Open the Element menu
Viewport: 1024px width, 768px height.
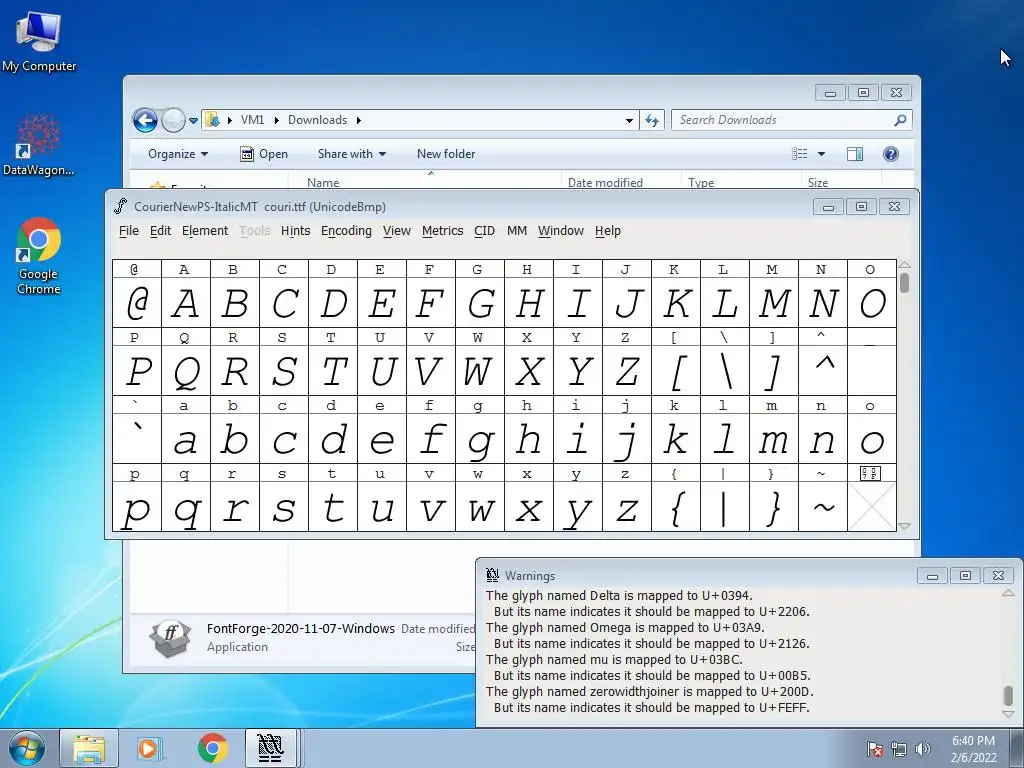pyautogui.click(x=205, y=231)
